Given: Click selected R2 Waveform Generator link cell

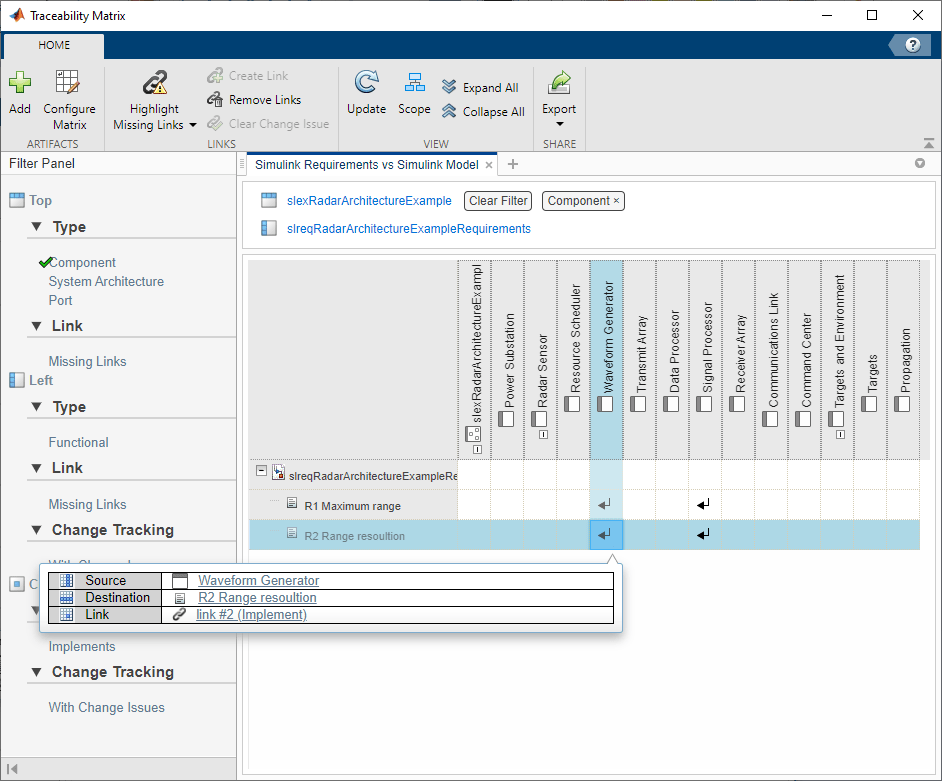Looking at the screenshot, I should point(606,534).
